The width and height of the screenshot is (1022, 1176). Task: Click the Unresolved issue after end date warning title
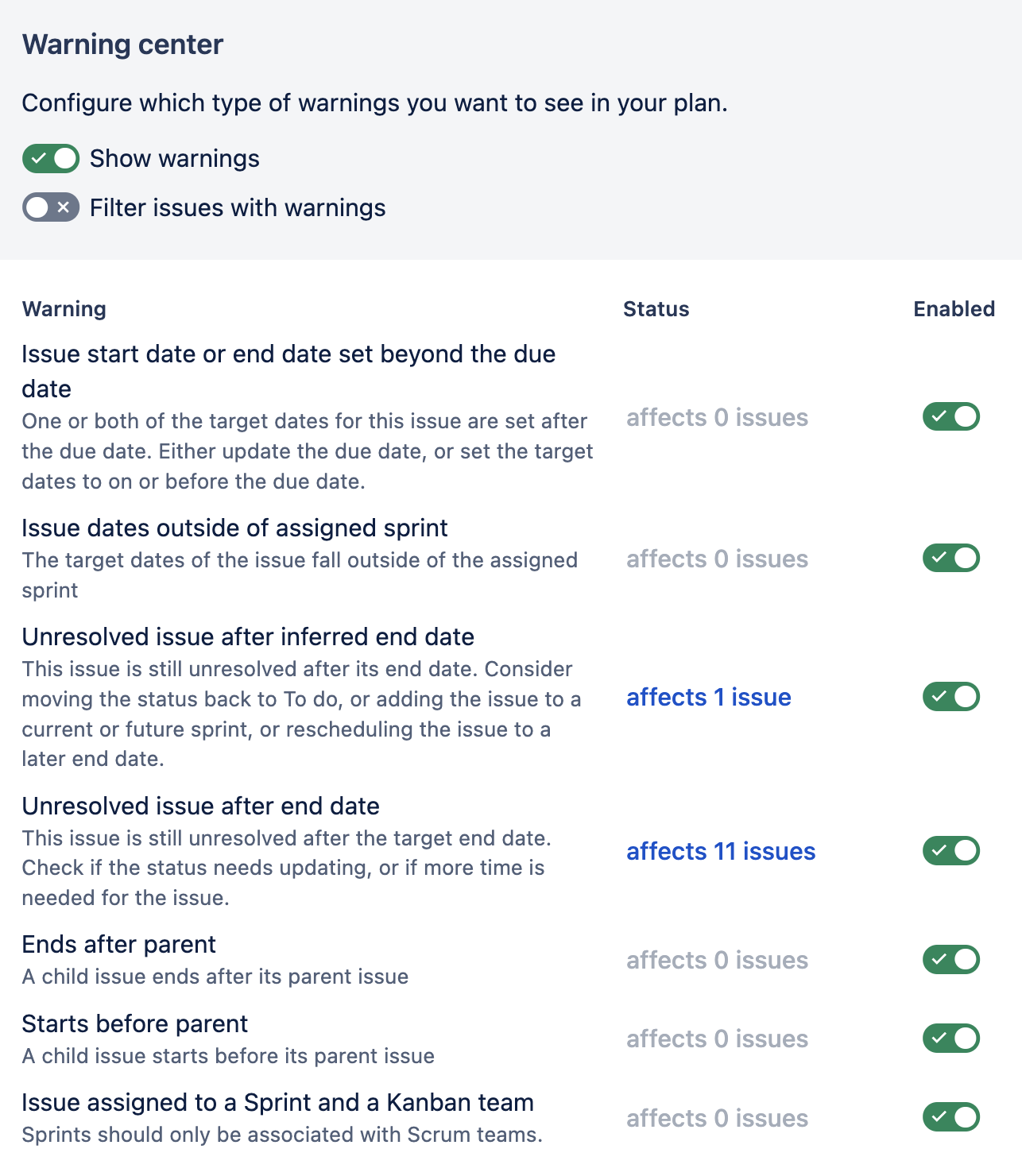tap(200, 805)
